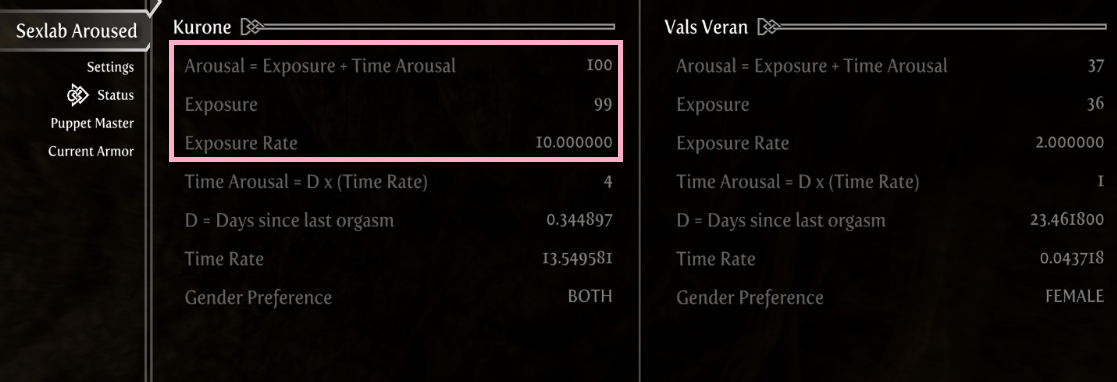Click Kurone's Arousal total row
The image size is (1117, 382).
398,66
